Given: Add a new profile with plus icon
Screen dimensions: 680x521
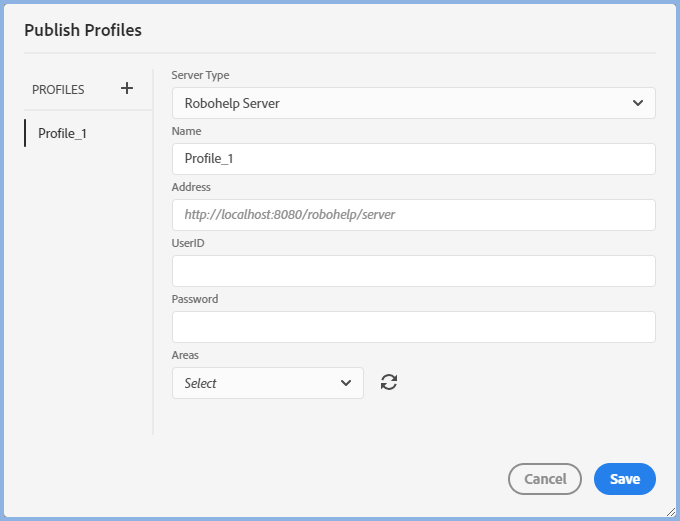Looking at the screenshot, I should 127,89.
